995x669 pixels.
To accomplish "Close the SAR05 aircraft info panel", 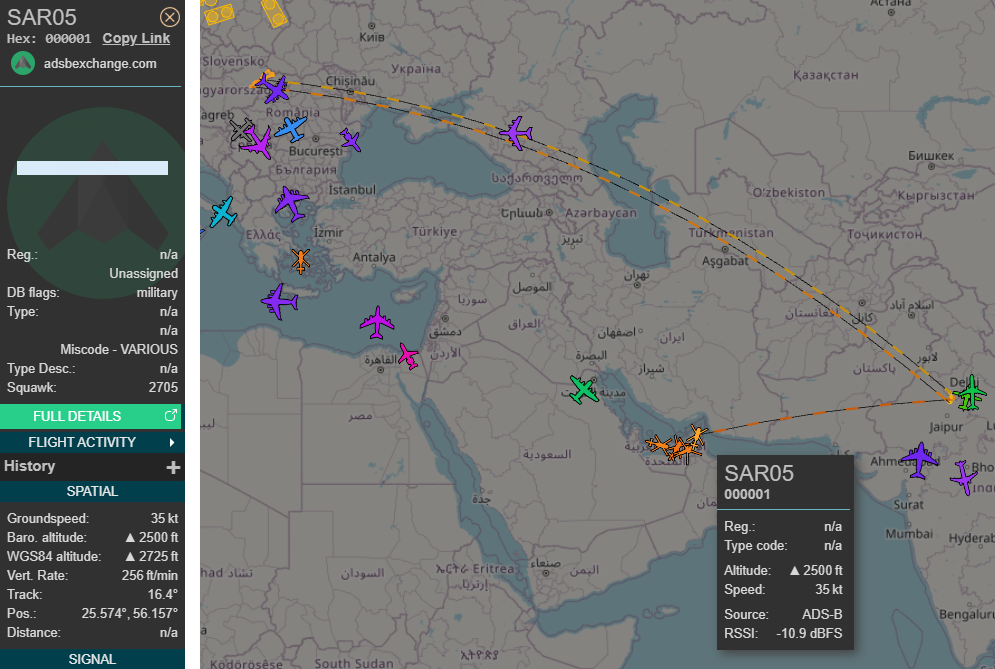I will pos(170,17).
